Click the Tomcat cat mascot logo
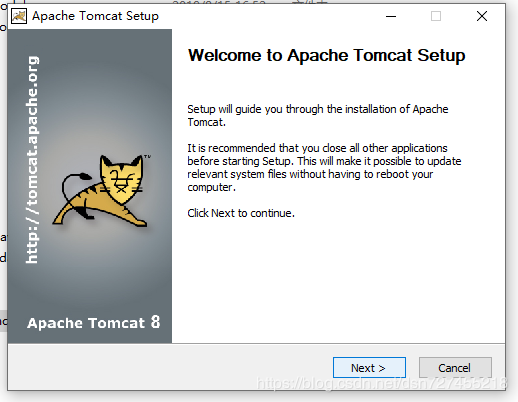Screen dimensions: 518x402 coord(102,190)
